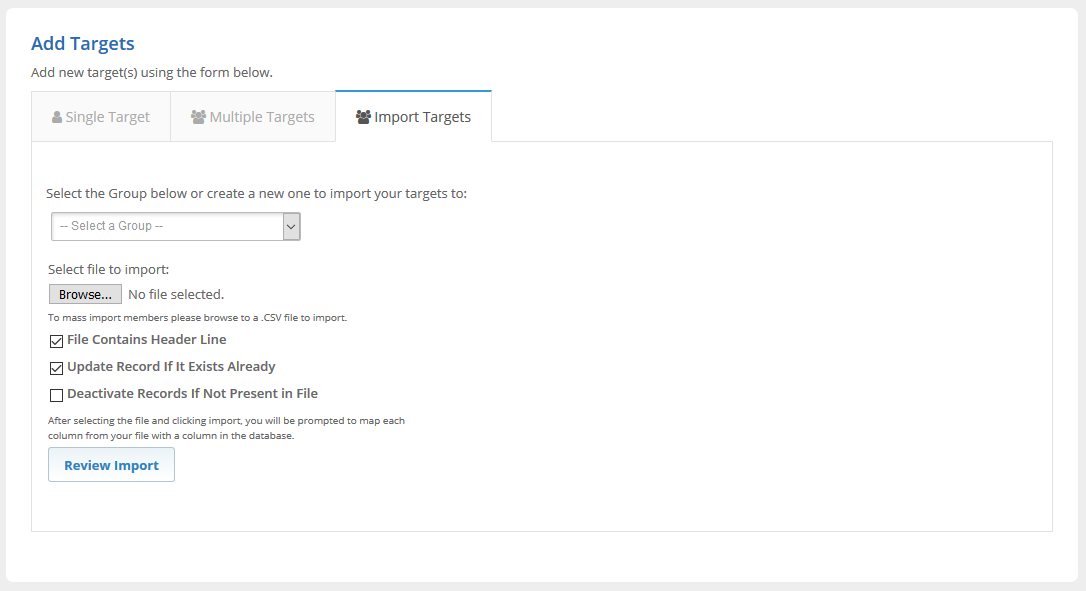The width and height of the screenshot is (1086, 591).
Task: Click the person icon on Single Target tab
Action: pos(57,117)
